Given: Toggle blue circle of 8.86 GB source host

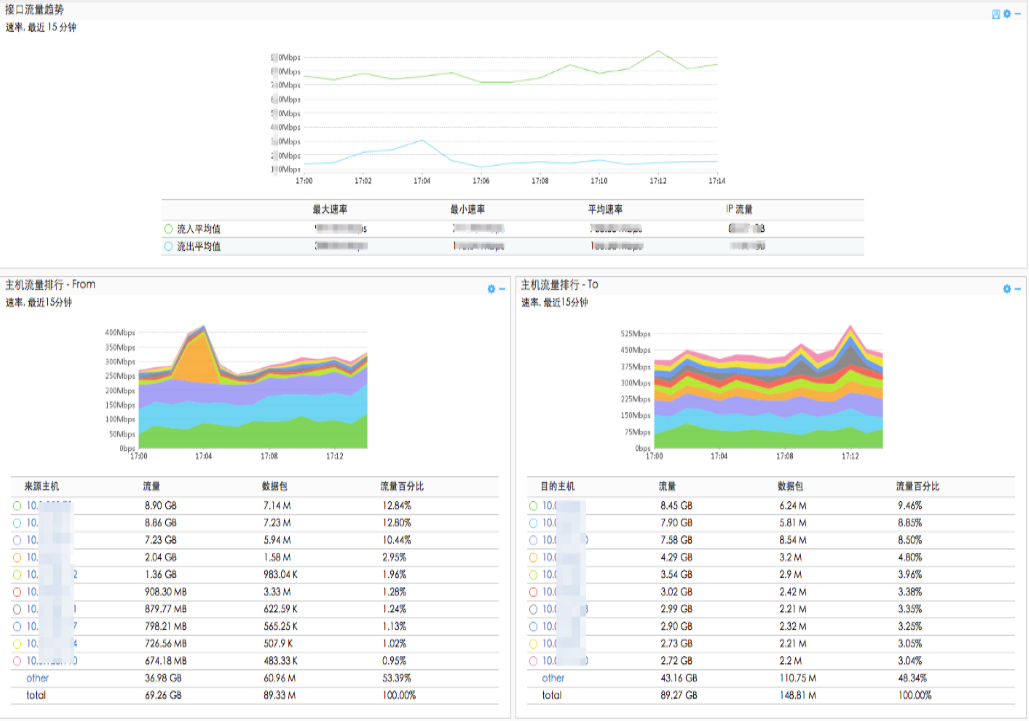Looking at the screenshot, I should (x=17, y=523).
